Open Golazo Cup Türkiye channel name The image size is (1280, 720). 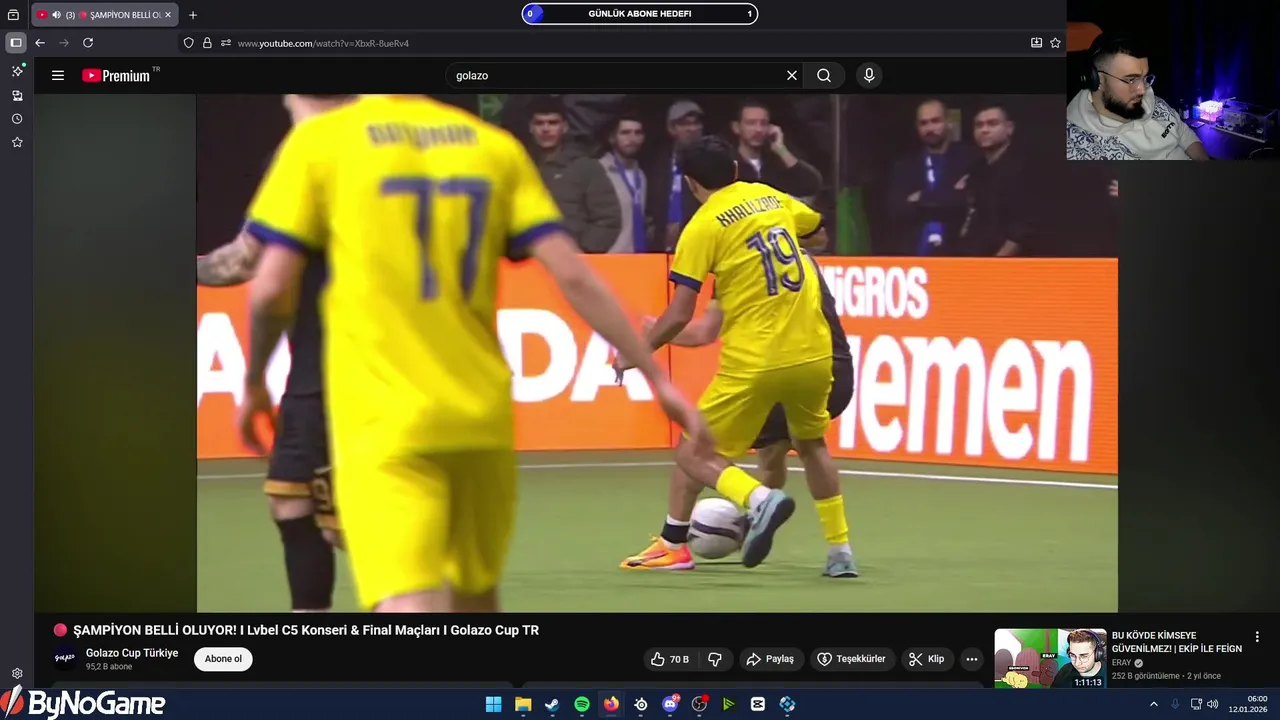click(132, 653)
